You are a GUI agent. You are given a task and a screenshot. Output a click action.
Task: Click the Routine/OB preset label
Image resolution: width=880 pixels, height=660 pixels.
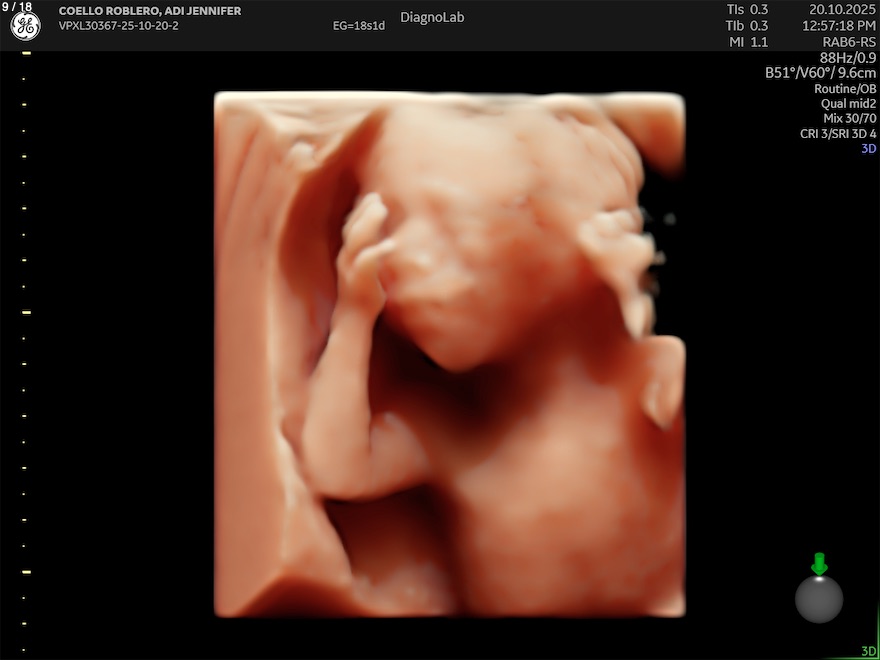tap(845, 88)
